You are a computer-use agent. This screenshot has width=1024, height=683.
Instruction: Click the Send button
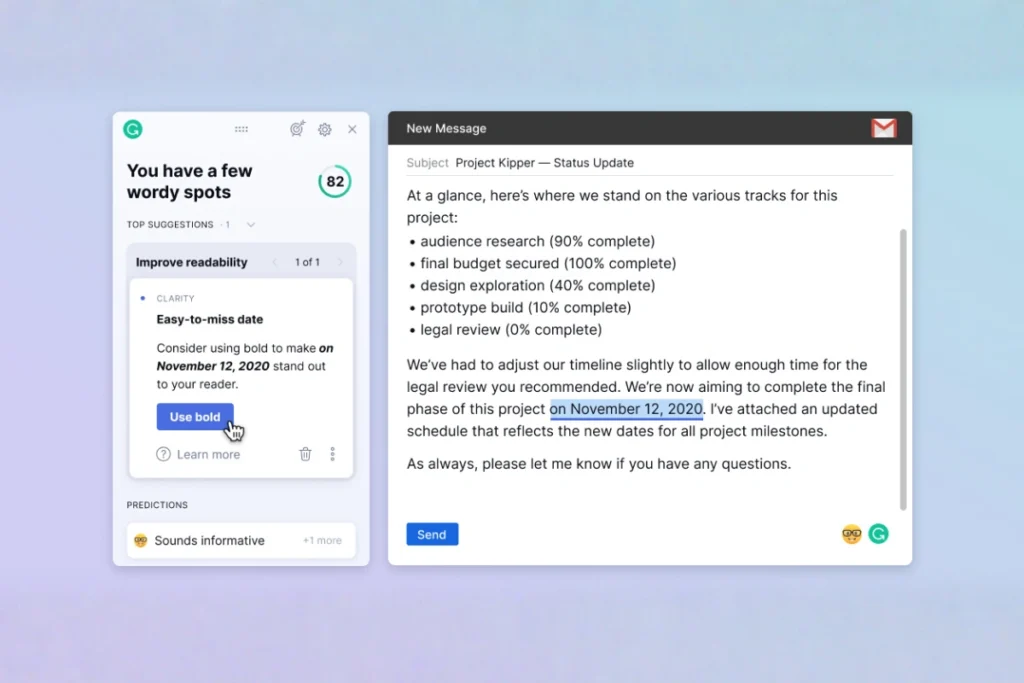pos(432,534)
